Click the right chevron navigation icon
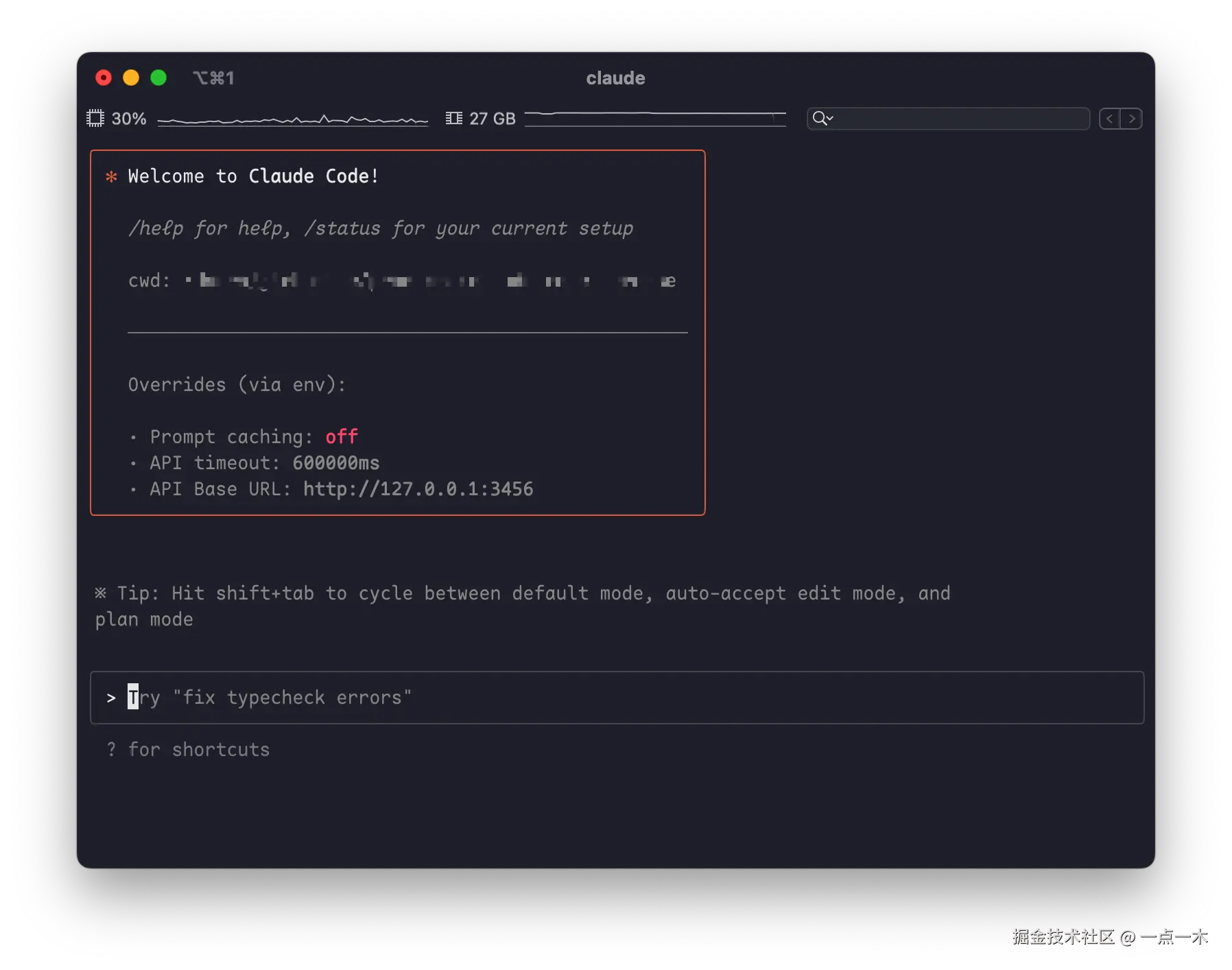This screenshot has height=970, width=1232. click(1132, 118)
